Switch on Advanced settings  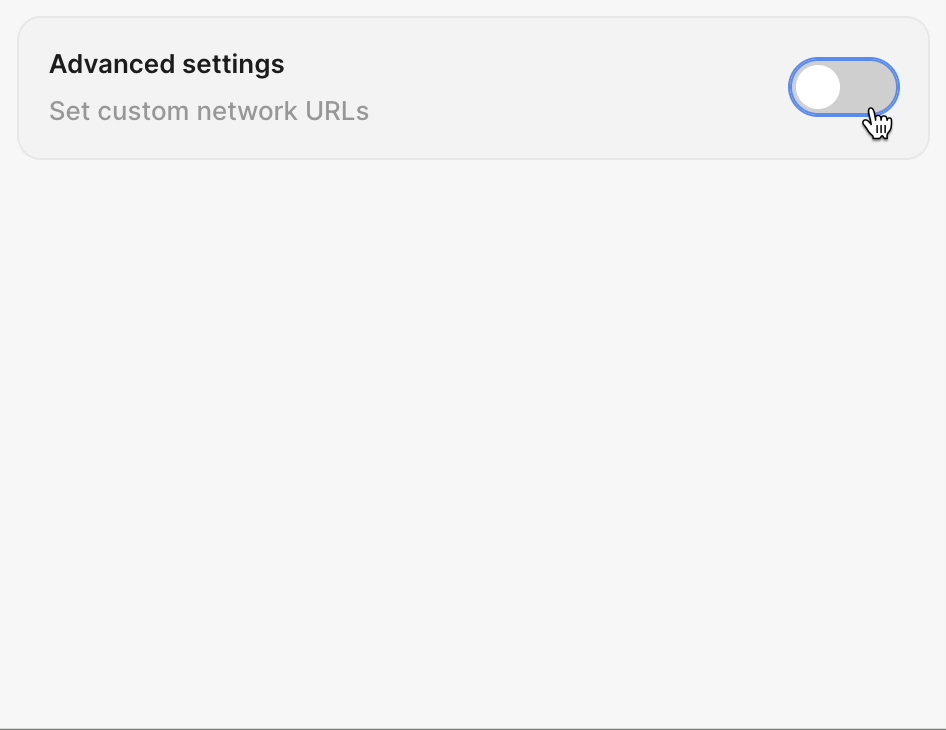click(844, 87)
